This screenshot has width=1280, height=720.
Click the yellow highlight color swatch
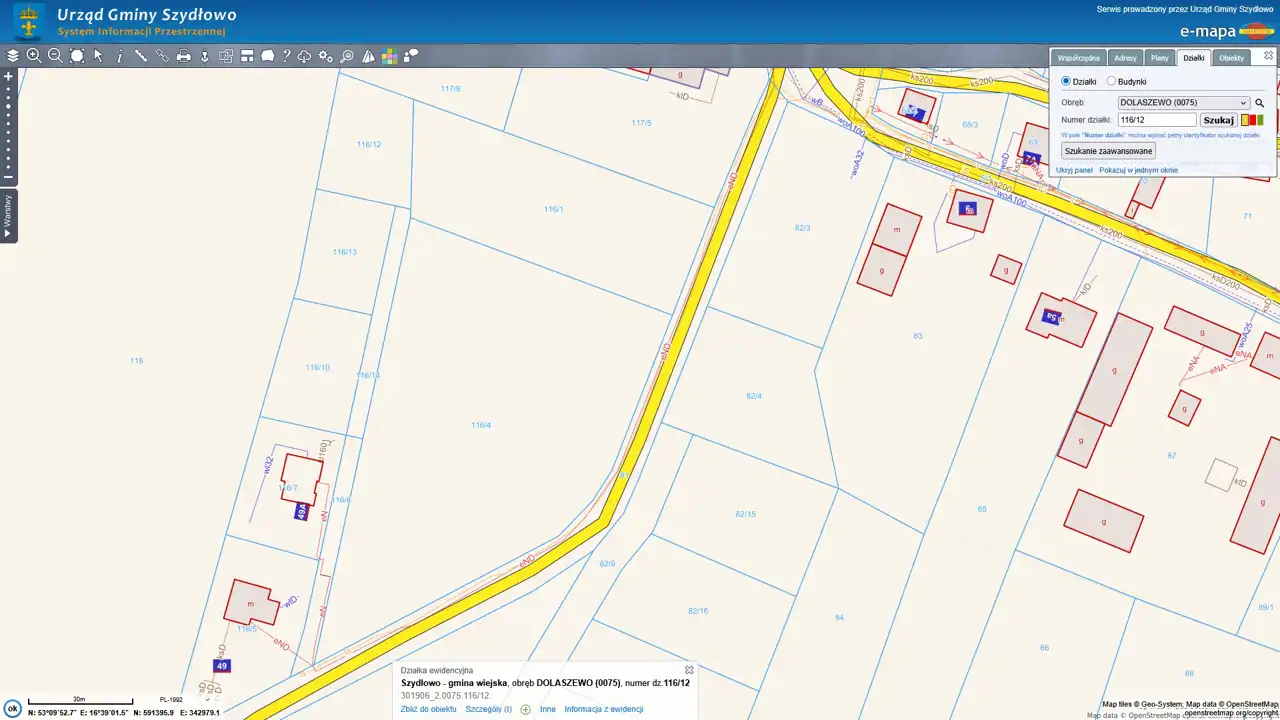[x=1245, y=120]
